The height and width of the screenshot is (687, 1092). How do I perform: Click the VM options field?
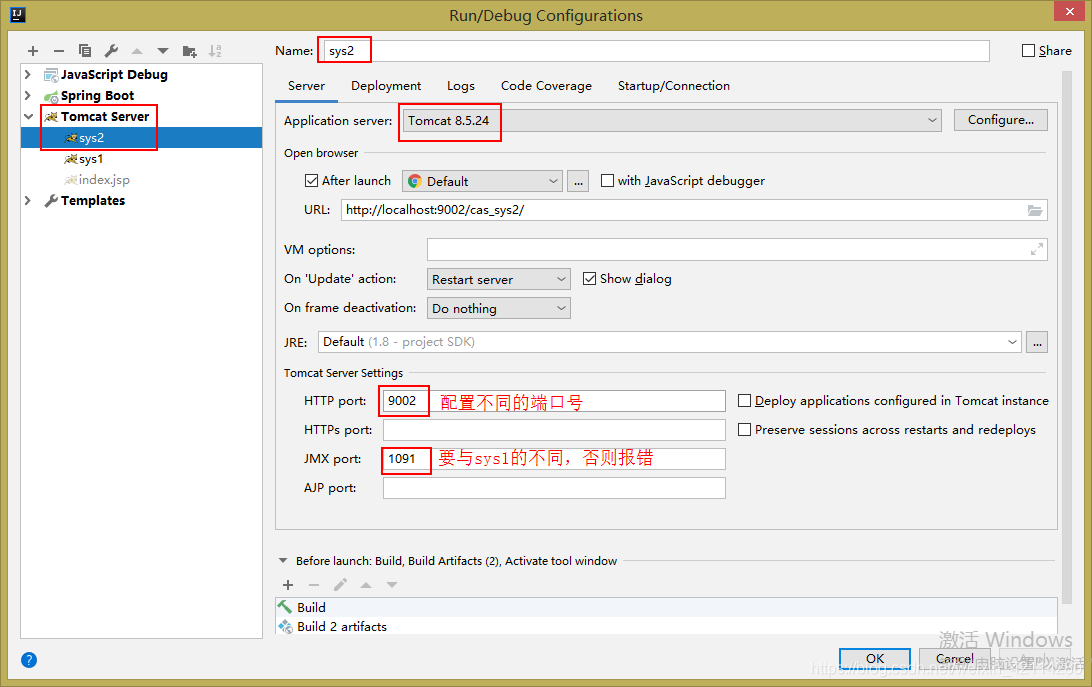(x=737, y=249)
